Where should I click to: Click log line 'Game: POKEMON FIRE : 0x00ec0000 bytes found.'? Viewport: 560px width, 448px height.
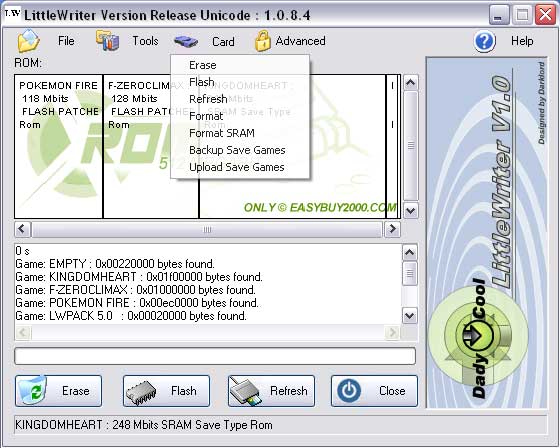coord(137,303)
